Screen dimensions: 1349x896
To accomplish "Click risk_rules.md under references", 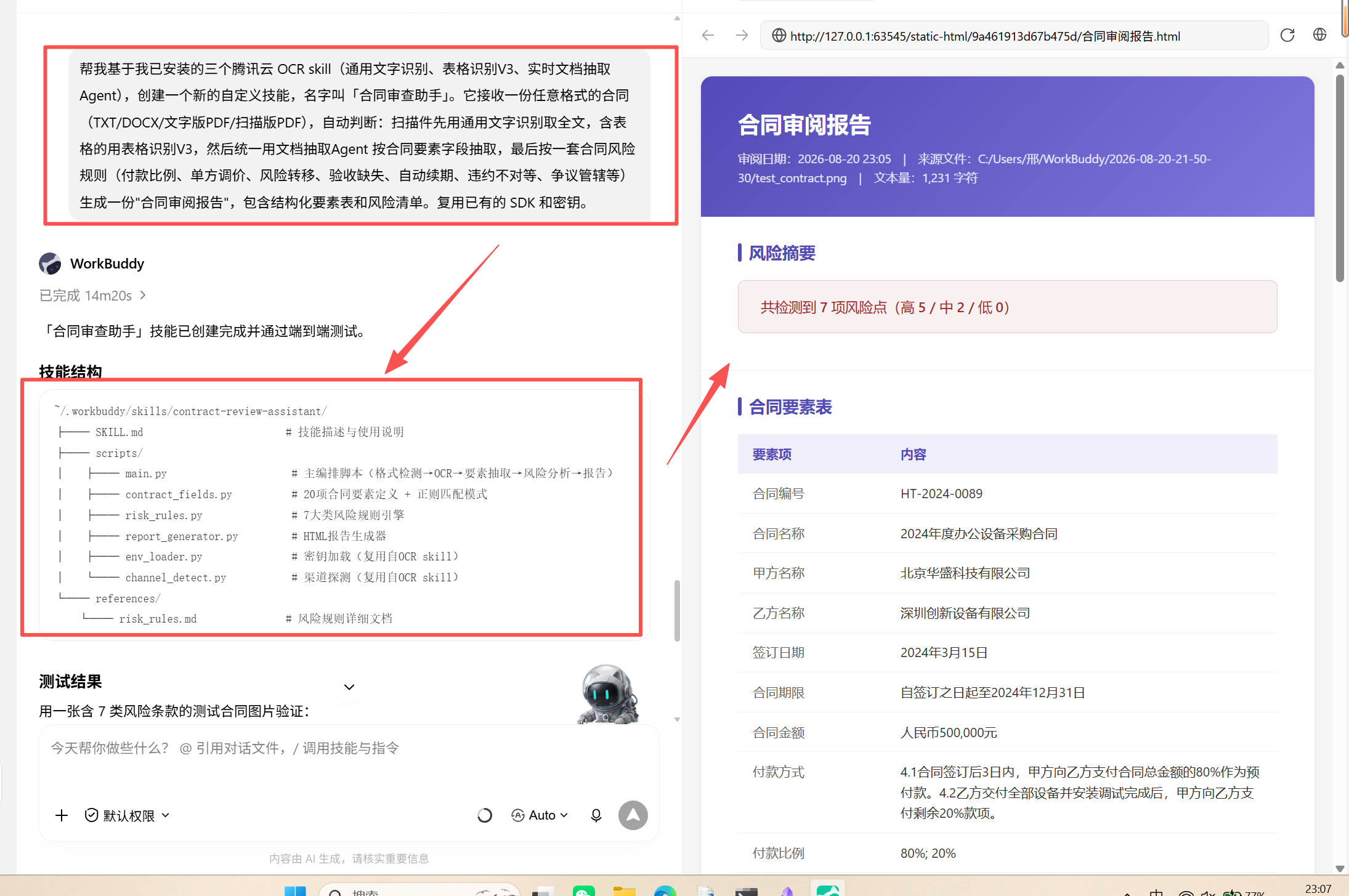I will pyautogui.click(x=158, y=619).
